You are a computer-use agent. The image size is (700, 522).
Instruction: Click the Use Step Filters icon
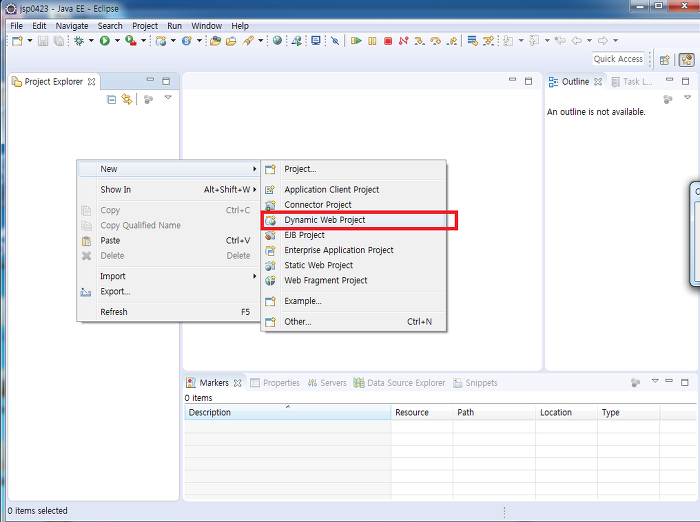(488, 41)
